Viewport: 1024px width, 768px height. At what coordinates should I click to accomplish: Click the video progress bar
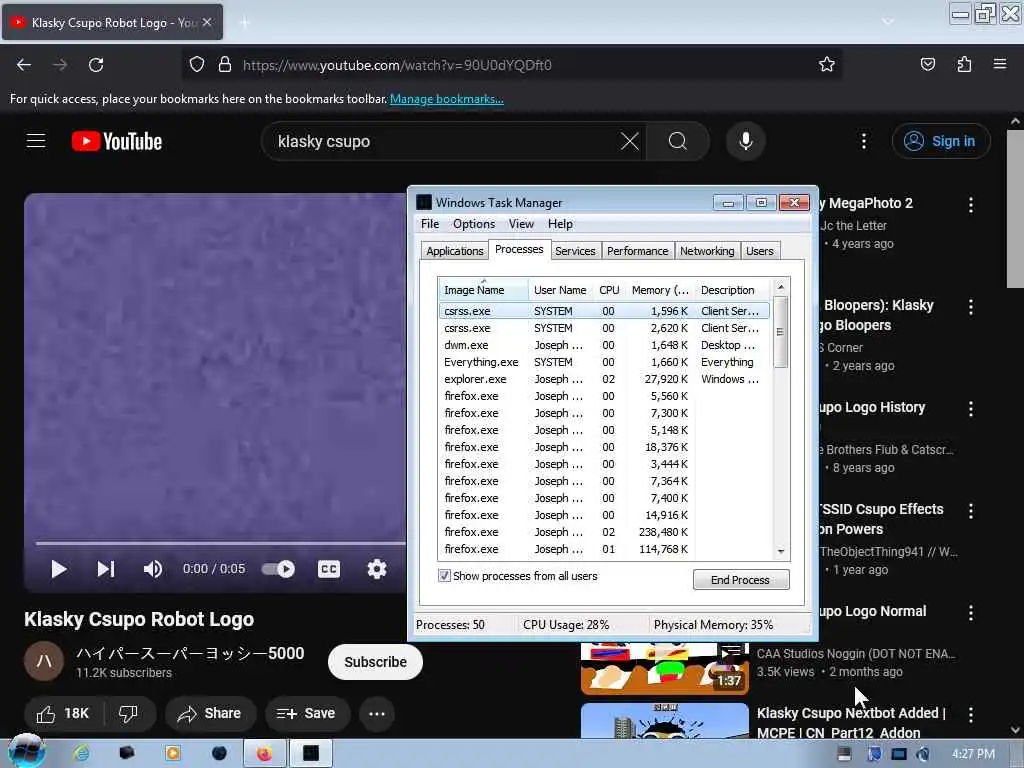tap(221, 543)
